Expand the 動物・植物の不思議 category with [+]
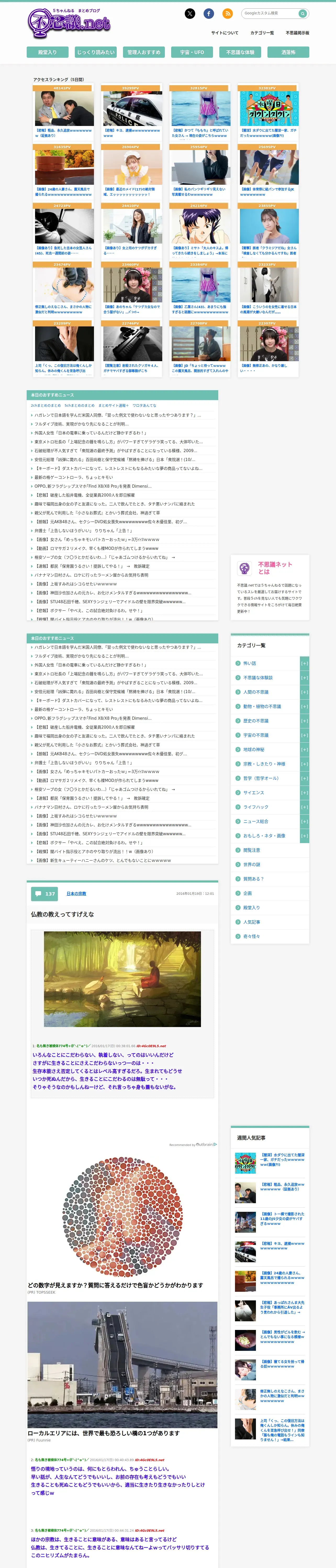This screenshot has height=1568, width=336. click(x=304, y=707)
